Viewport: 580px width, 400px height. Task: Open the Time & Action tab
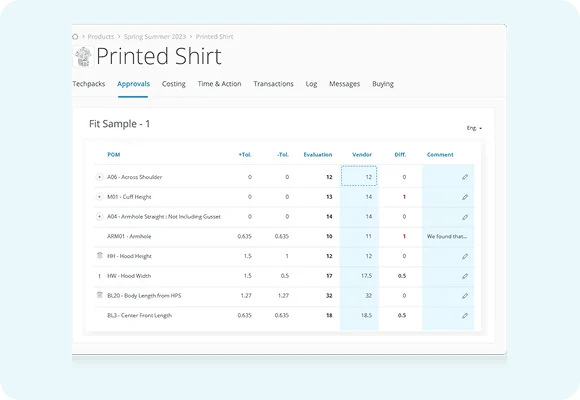[219, 84]
